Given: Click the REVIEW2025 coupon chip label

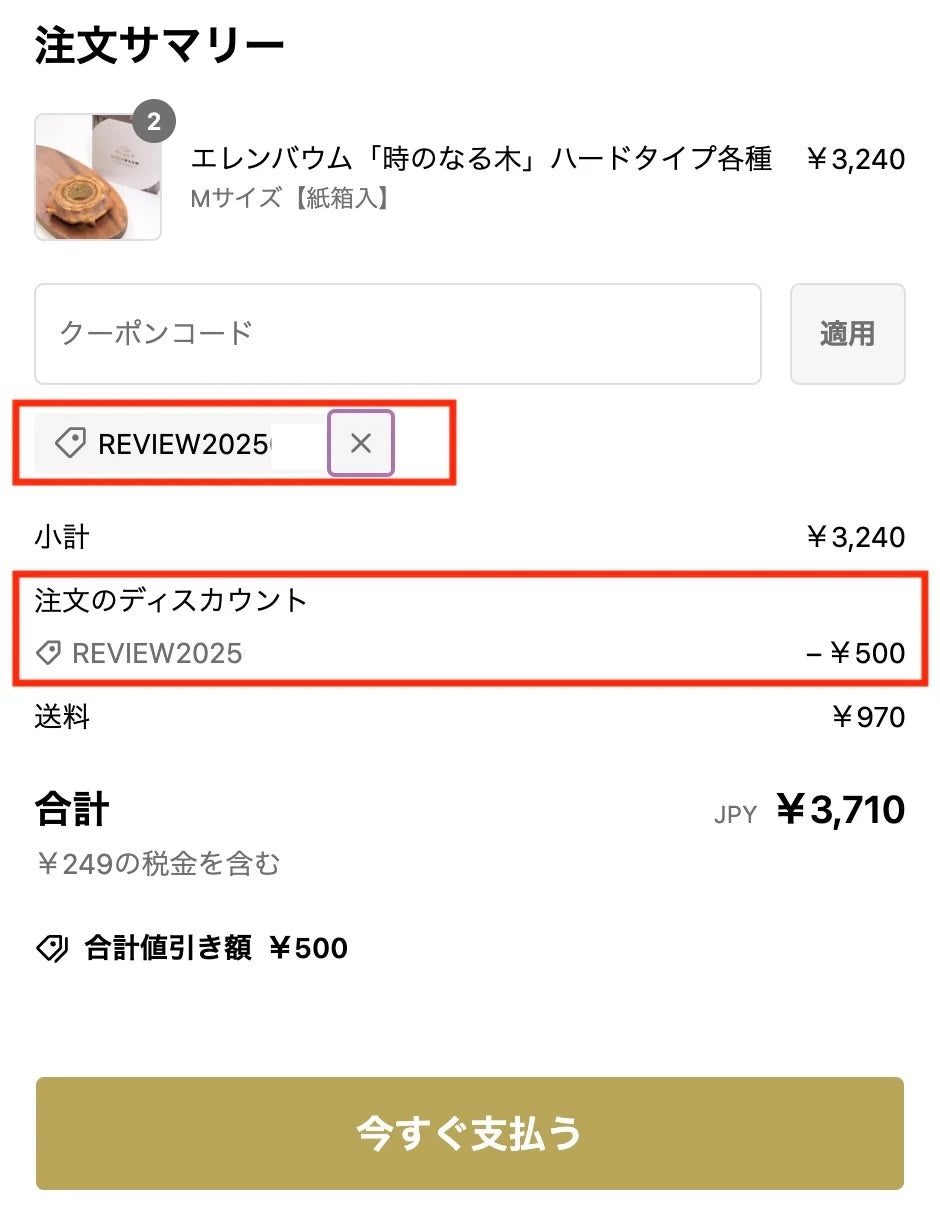Looking at the screenshot, I should (182, 444).
